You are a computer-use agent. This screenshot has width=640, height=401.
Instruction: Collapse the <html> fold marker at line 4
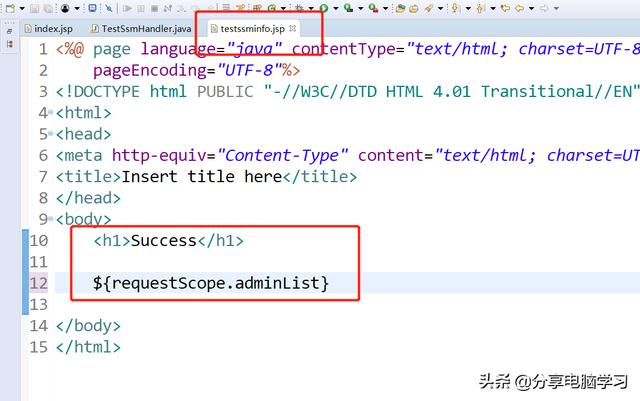(x=51, y=112)
